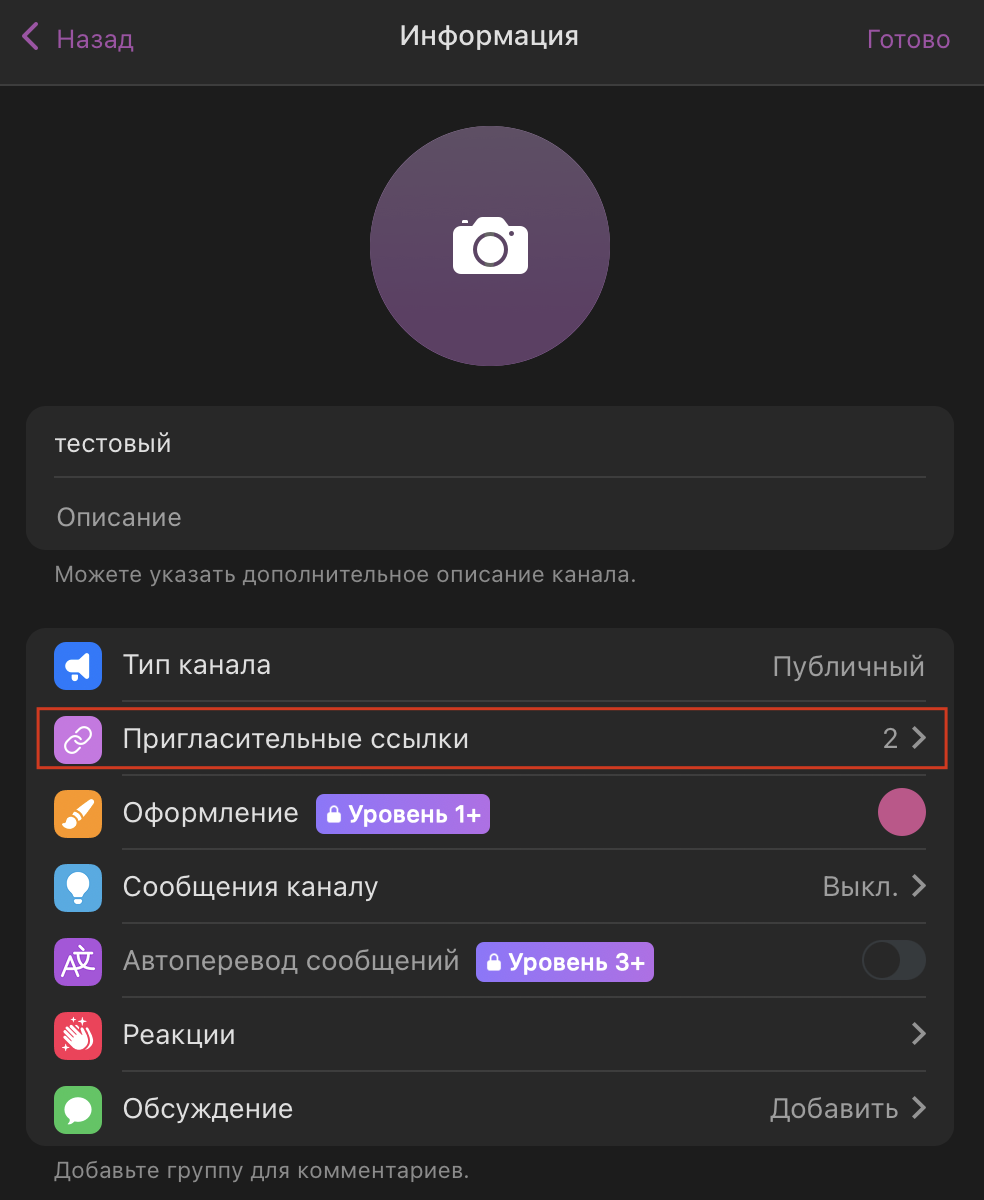Click the channel name field тестовый
This screenshot has height=1200, width=984.
490,443
